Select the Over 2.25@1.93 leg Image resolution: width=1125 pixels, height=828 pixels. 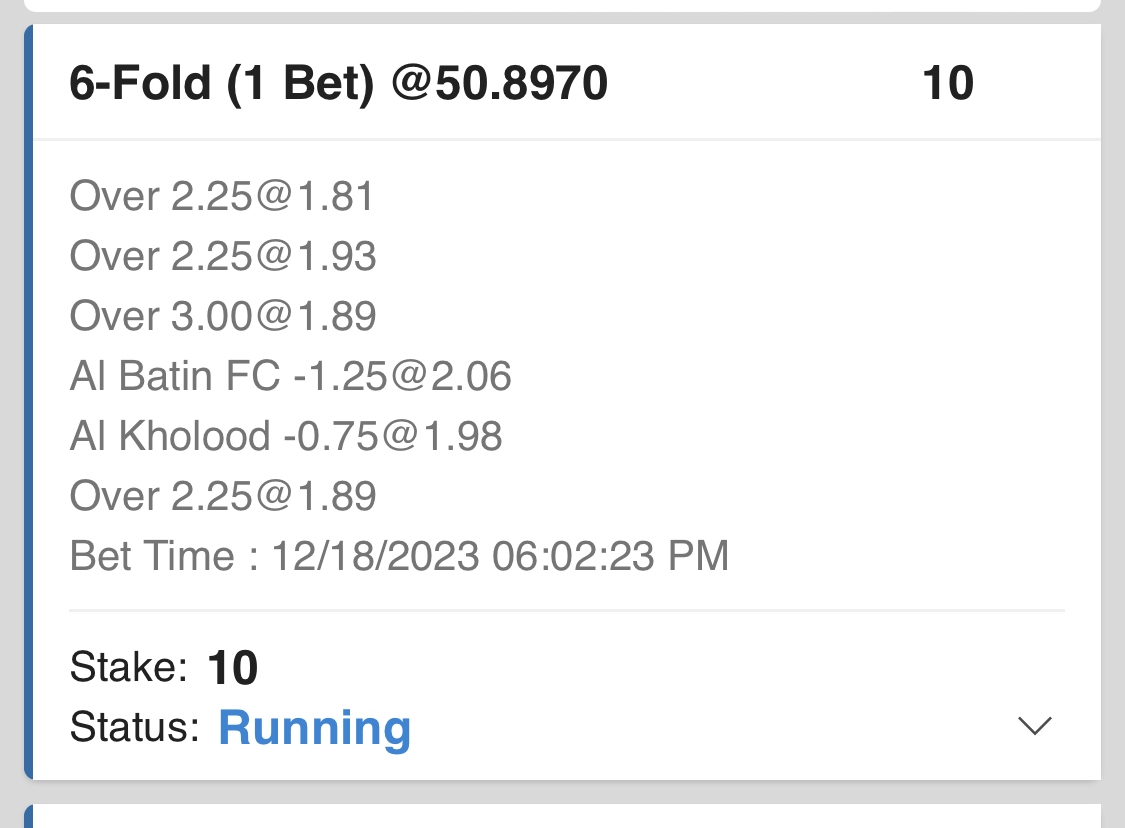pos(223,257)
